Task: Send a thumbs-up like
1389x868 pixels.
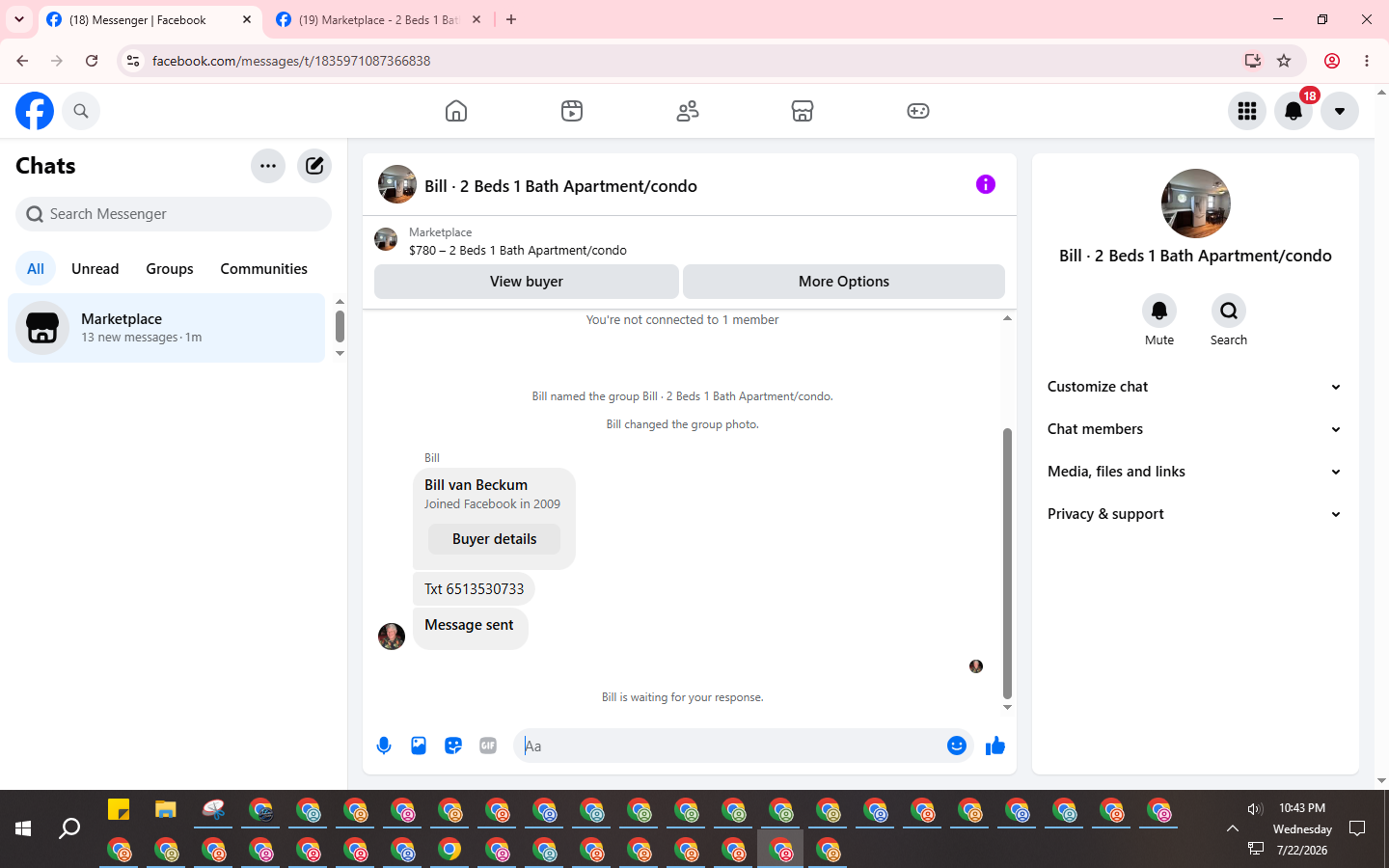Action: (995, 746)
